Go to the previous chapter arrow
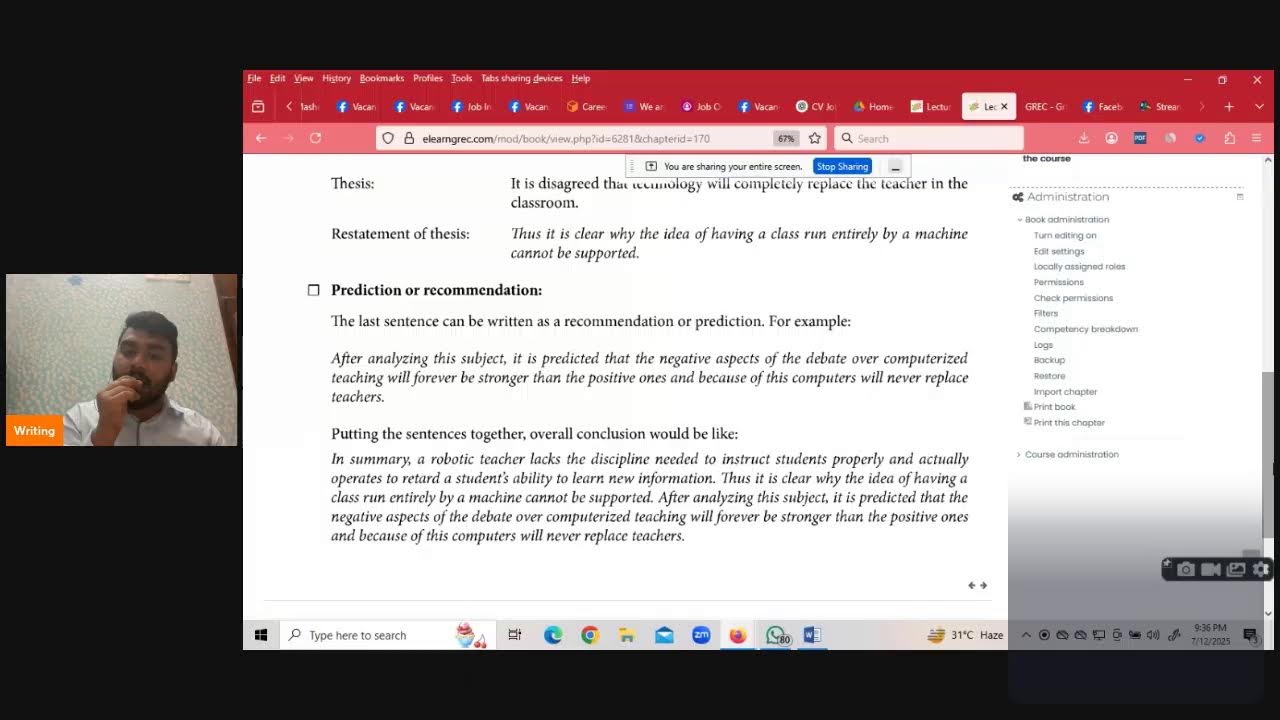Viewport: 1280px width, 720px height. [971, 586]
